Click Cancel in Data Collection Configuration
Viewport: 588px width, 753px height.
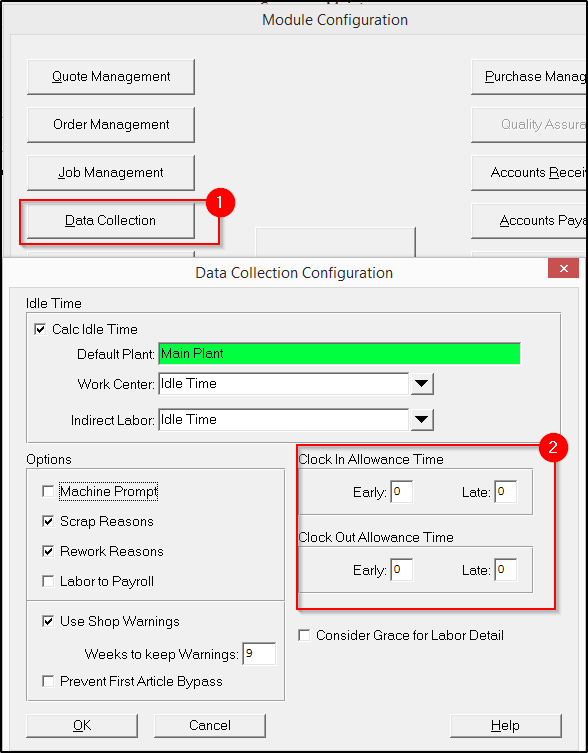click(210, 726)
